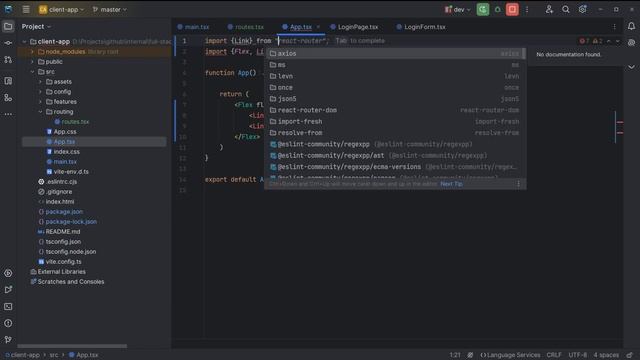Screen dimensions: 640x360
Task: Open IDE settings gear
Action: [x=582, y=9]
